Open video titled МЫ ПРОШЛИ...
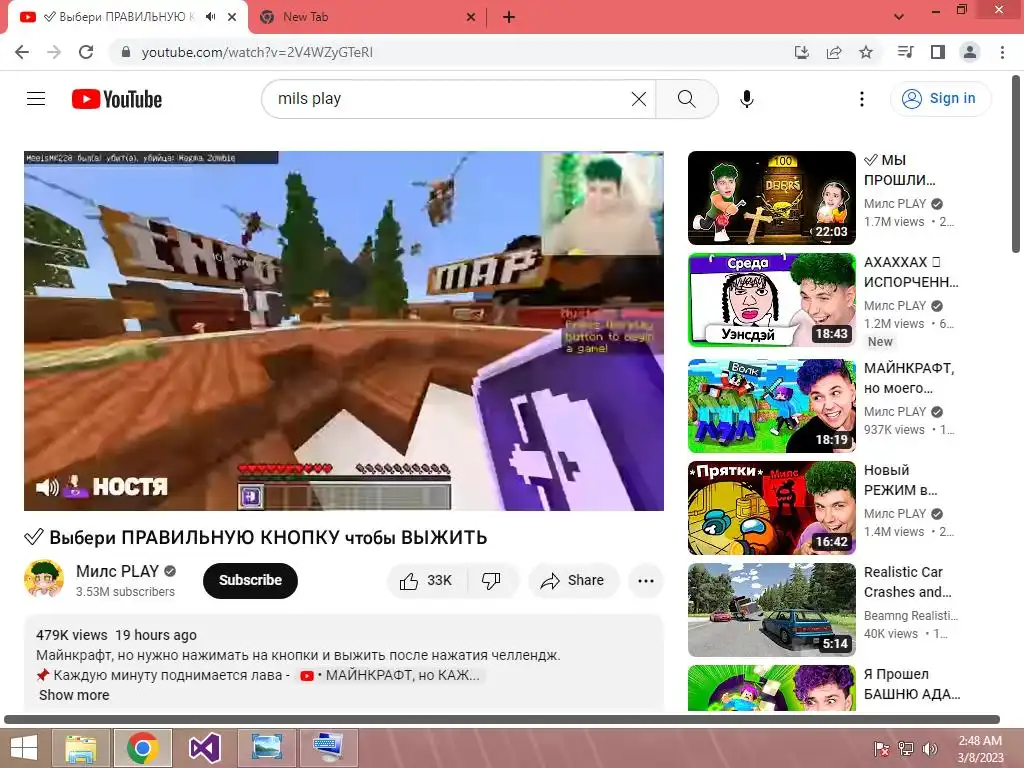 [899, 170]
